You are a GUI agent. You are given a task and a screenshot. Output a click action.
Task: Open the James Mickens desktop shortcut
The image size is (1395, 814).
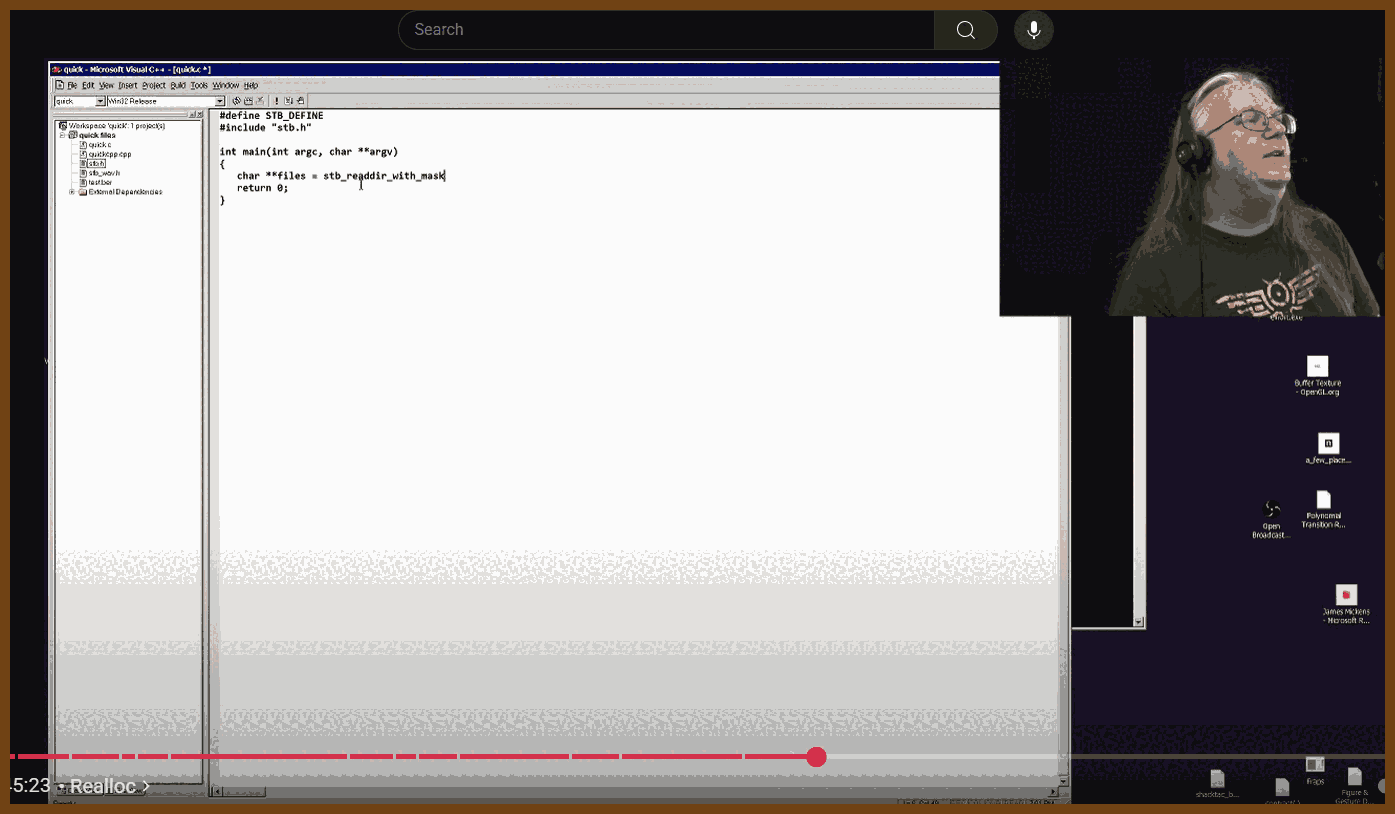[x=1346, y=595]
